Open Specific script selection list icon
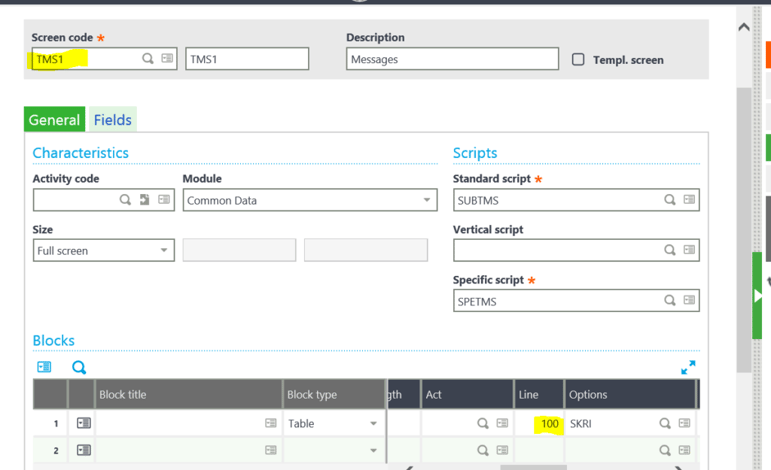Image resolution: width=771 pixels, height=470 pixels. click(x=689, y=300)
